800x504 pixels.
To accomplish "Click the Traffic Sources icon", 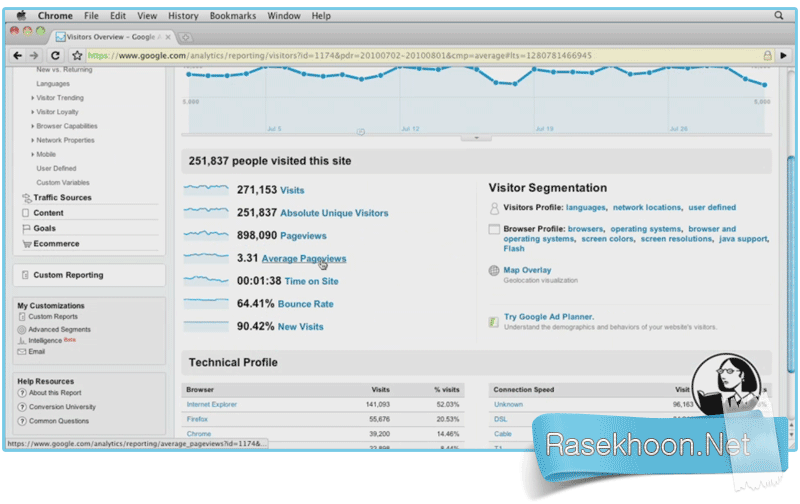I will 27,197.
